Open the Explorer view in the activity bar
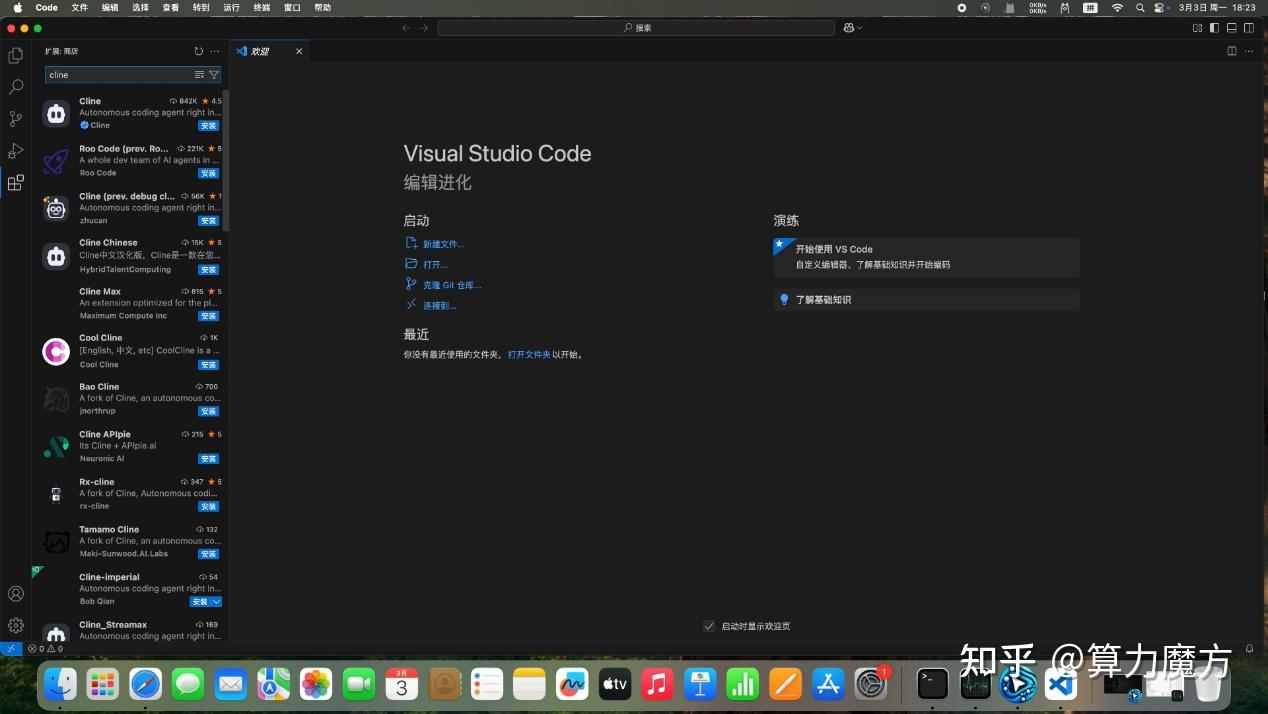1268x714 pixels. point(15,56)
